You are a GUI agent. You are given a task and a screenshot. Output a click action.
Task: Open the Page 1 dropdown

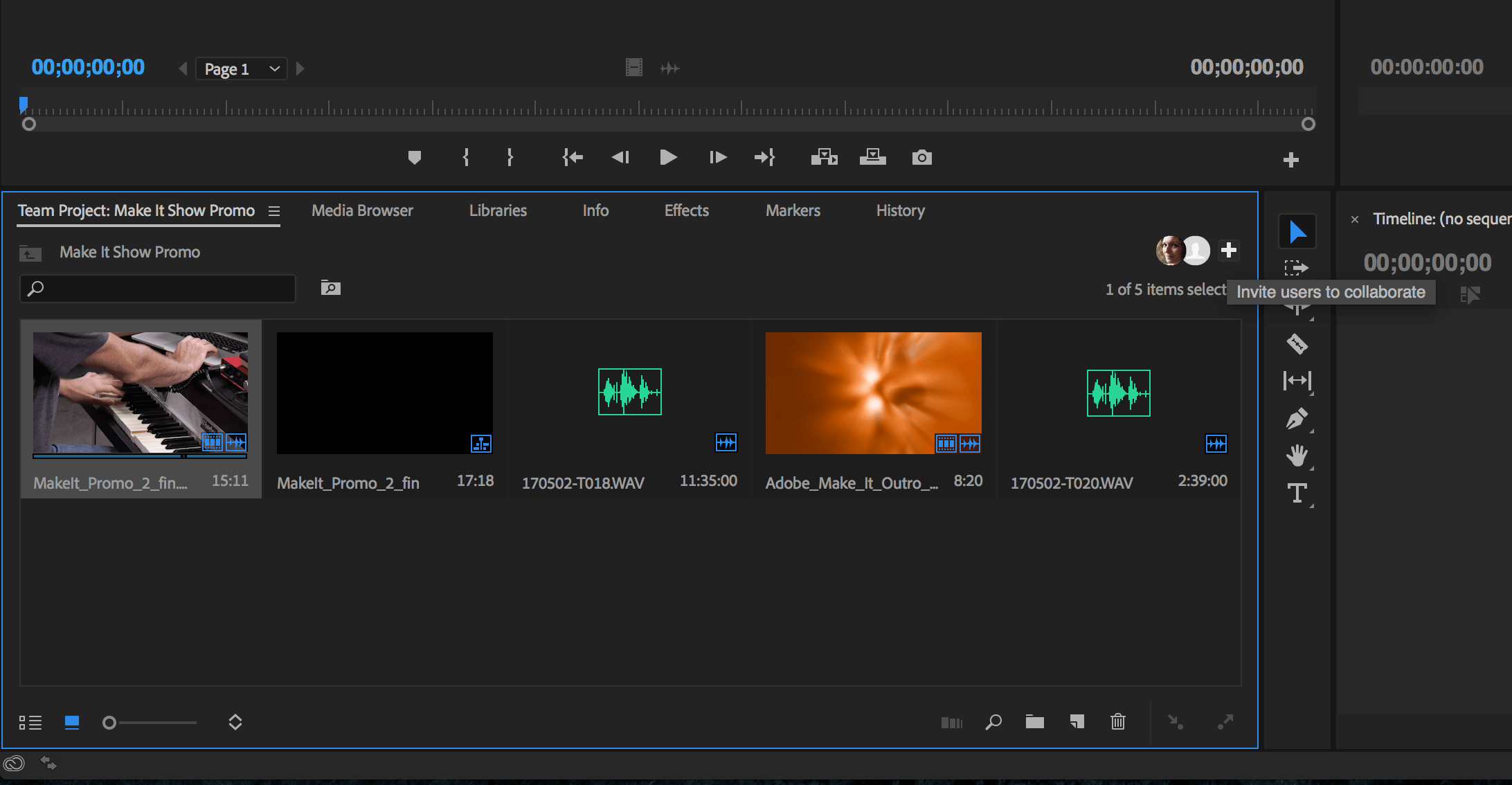(x=241, y=69)
